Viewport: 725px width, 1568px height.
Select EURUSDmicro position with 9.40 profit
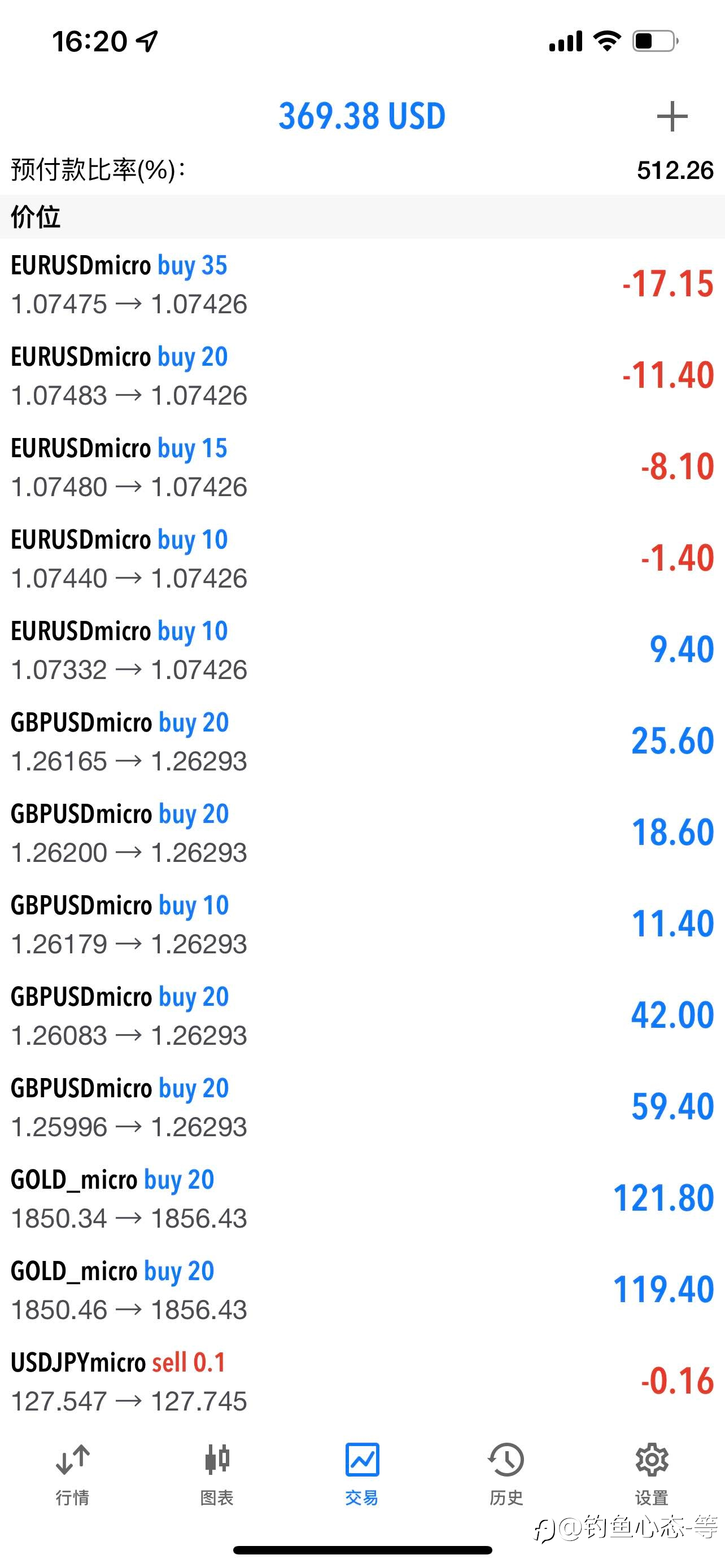click(x=362, y=650)
